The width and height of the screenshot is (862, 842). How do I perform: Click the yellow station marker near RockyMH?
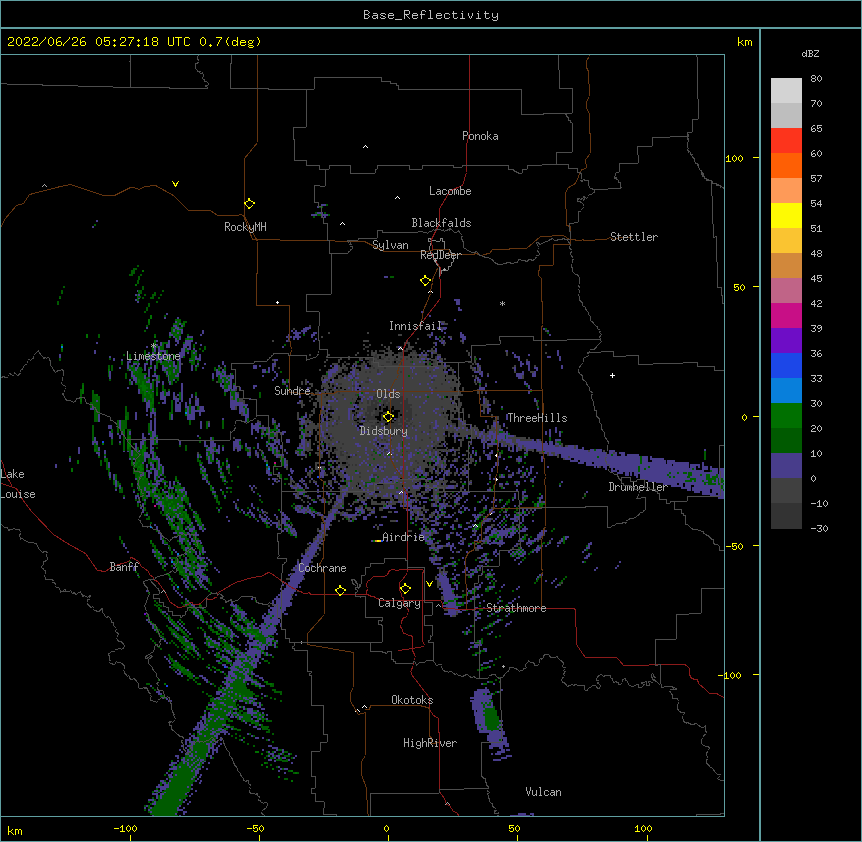pos(249,204)
